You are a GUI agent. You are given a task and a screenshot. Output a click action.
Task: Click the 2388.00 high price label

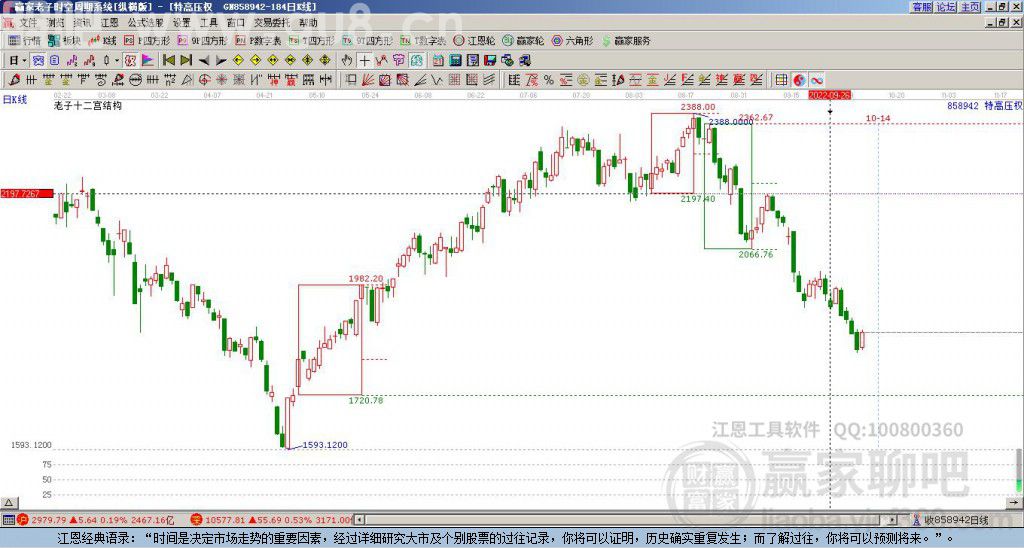click(x=697, y=106)
